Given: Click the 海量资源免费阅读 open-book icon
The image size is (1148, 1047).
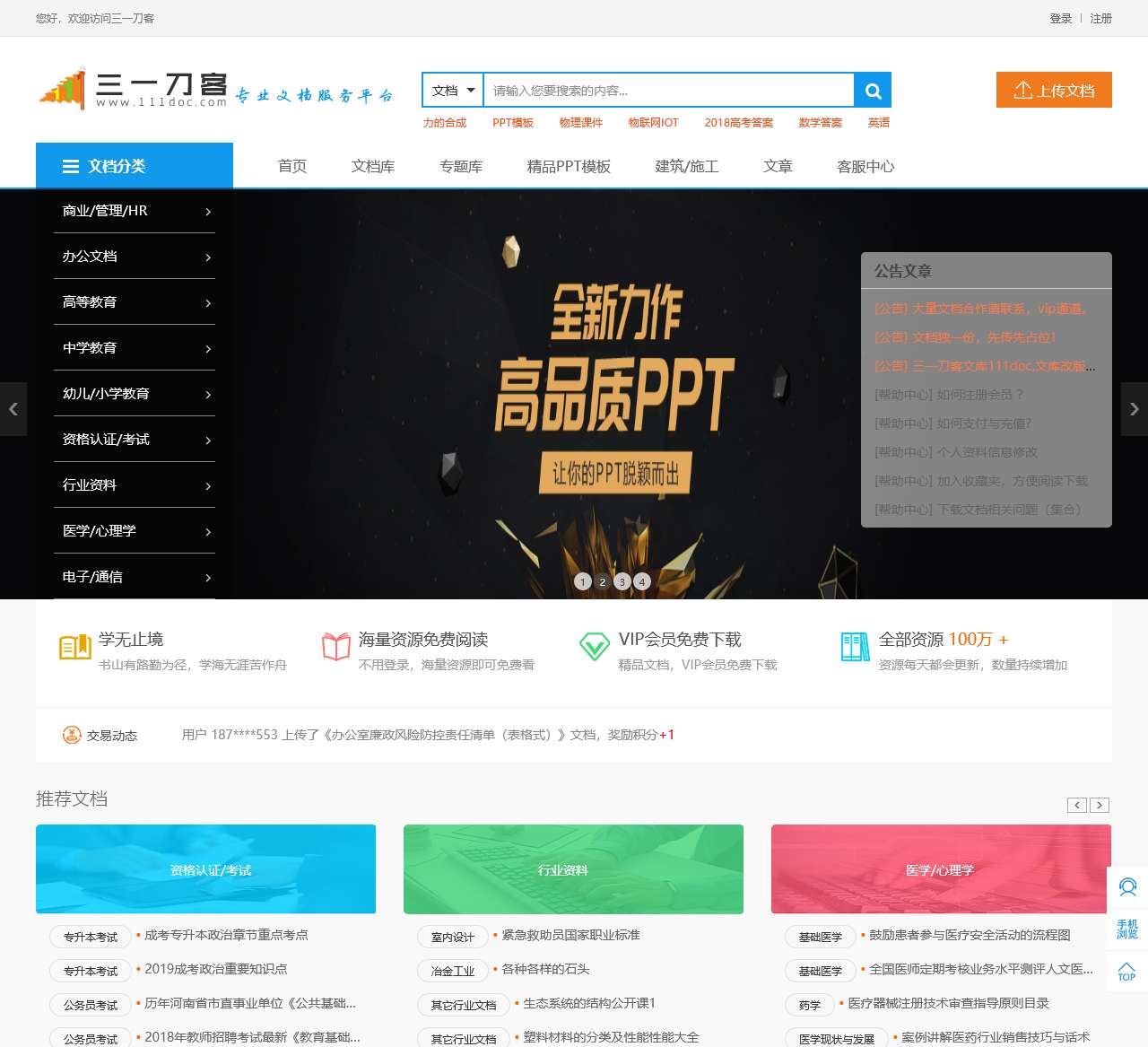Looking at the screenshot, I should point(335,647).
